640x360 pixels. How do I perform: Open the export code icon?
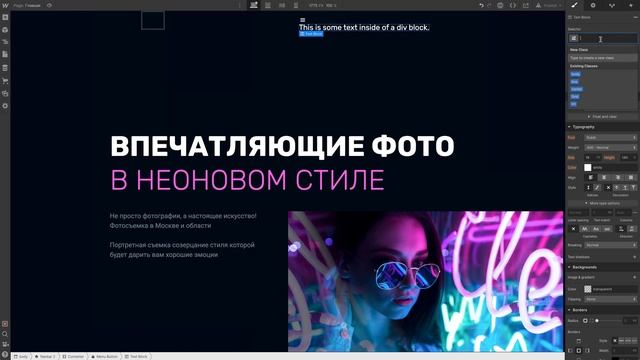point(513,5)
